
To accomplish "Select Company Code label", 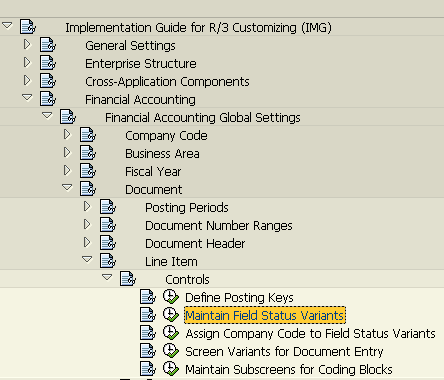I will (166, 136).
